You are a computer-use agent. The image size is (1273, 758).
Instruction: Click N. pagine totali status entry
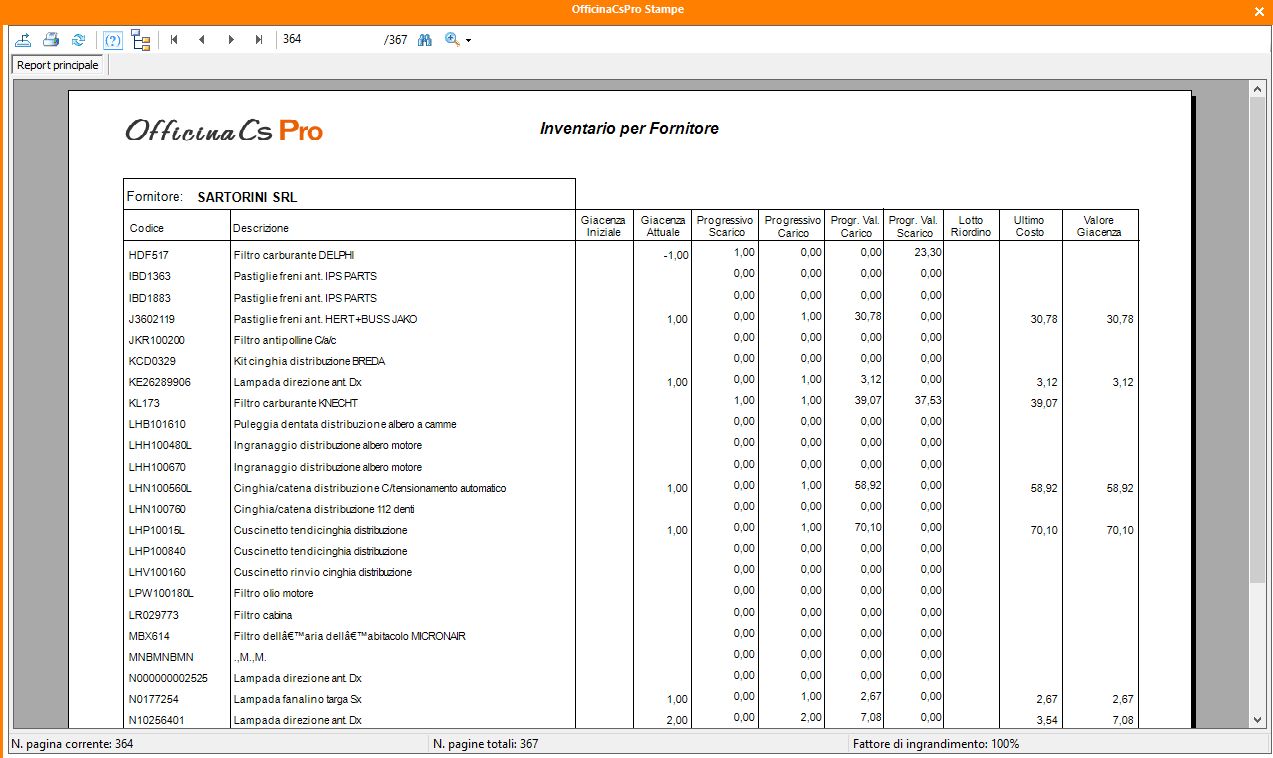pos(485,744)
